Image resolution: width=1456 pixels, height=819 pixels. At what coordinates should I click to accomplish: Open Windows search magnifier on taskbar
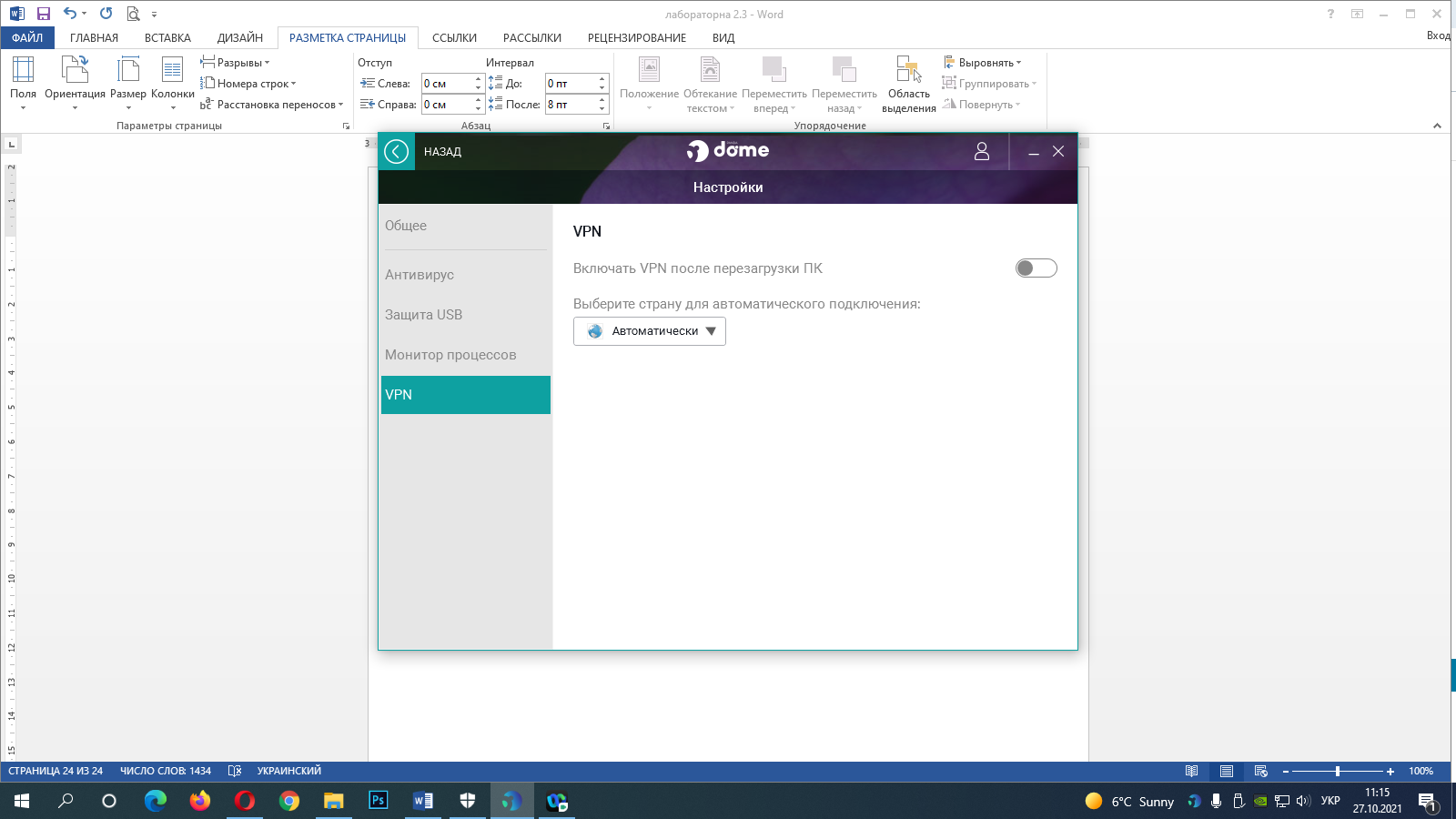66,801
